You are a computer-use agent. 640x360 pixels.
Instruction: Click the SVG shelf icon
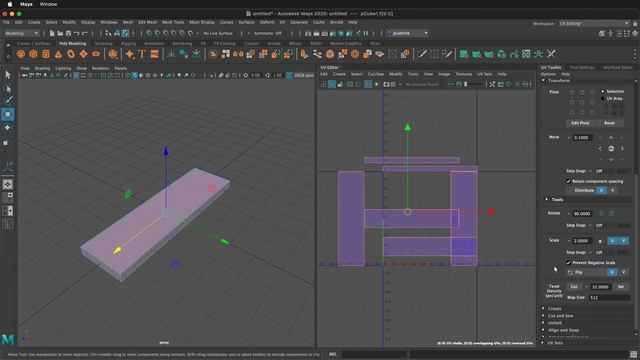click(x=154, y=54)
